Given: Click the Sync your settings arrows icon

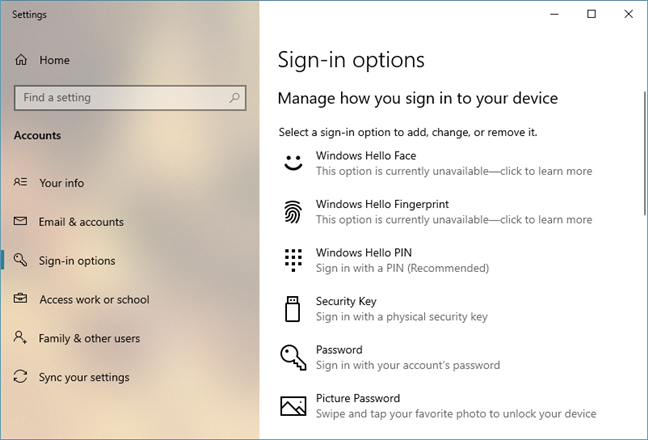Looking at the screenshot, I should click(20, 376).
